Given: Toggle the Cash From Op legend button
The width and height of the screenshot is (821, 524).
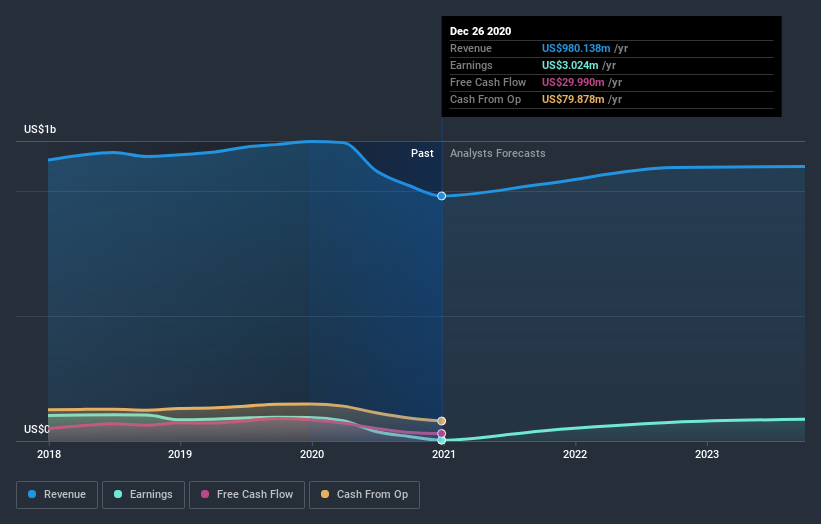Looking at the screenshot, I should pos(364,495).
